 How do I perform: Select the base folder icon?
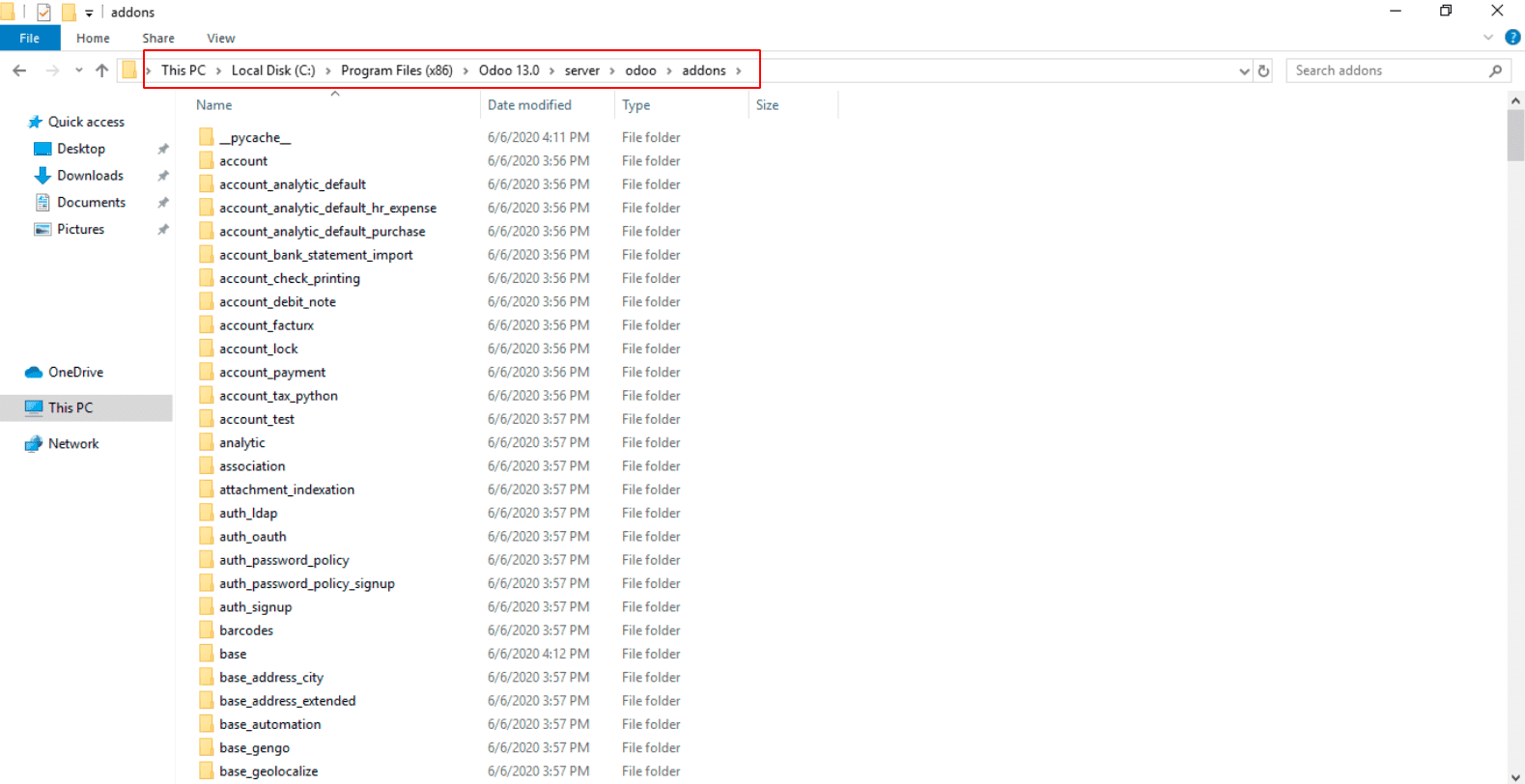click(x=206, y=654)
